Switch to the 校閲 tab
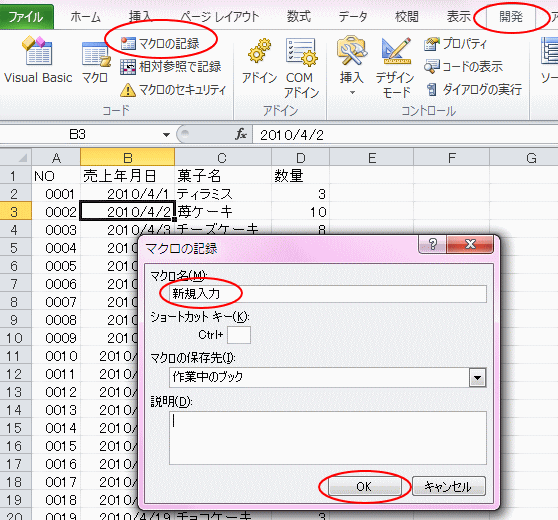 406,17
